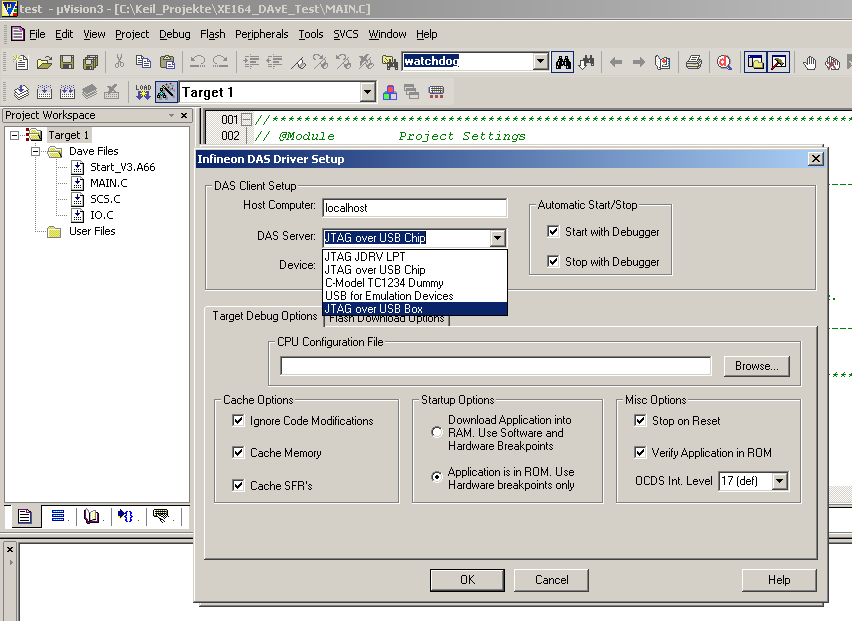Select the Target Debug Options tab
The height and width of the screenshot is (621, 852).
[x=265, y=316]
